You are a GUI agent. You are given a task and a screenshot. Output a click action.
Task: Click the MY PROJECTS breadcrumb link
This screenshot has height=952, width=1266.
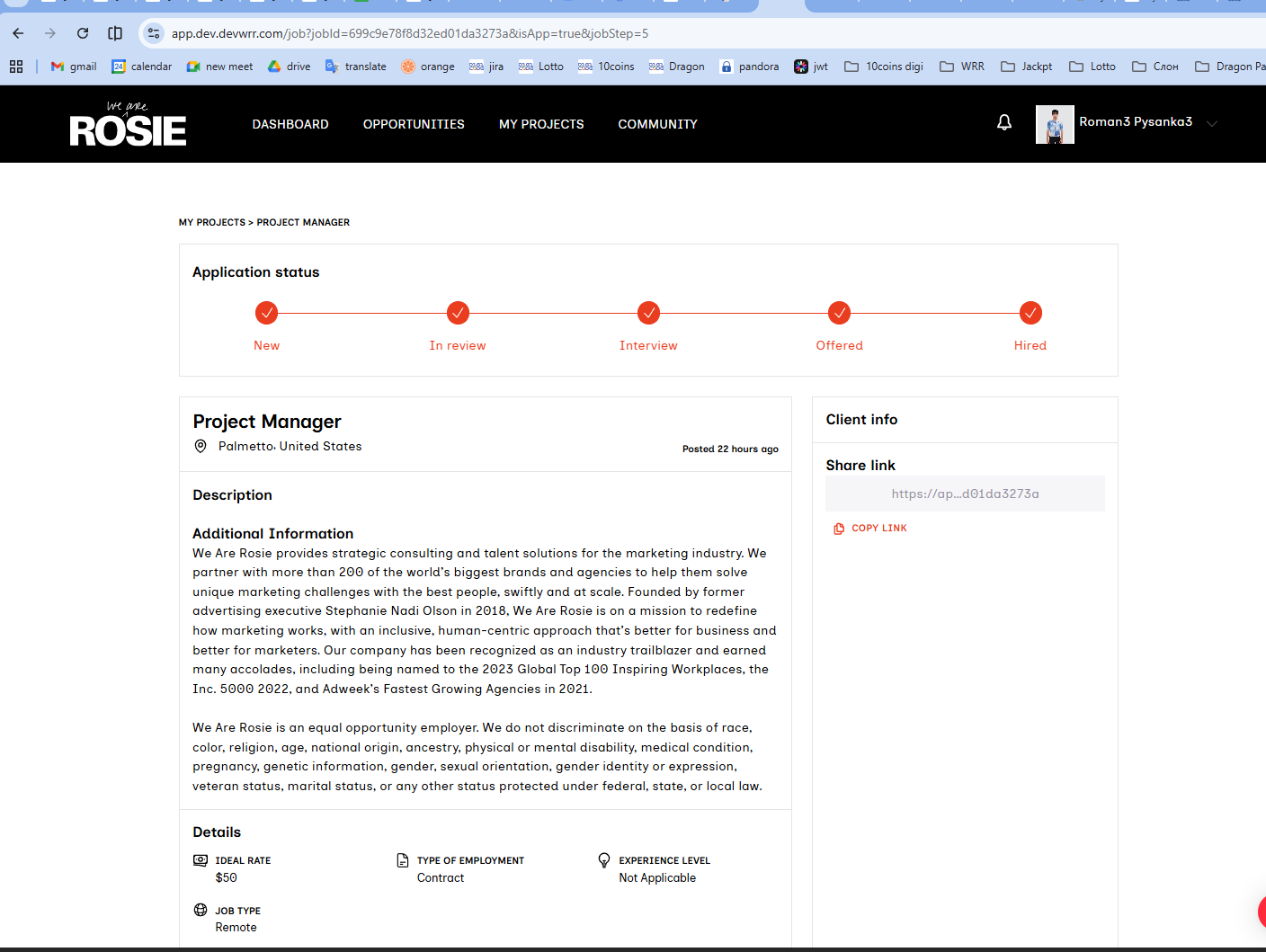[x=212, y=222]
